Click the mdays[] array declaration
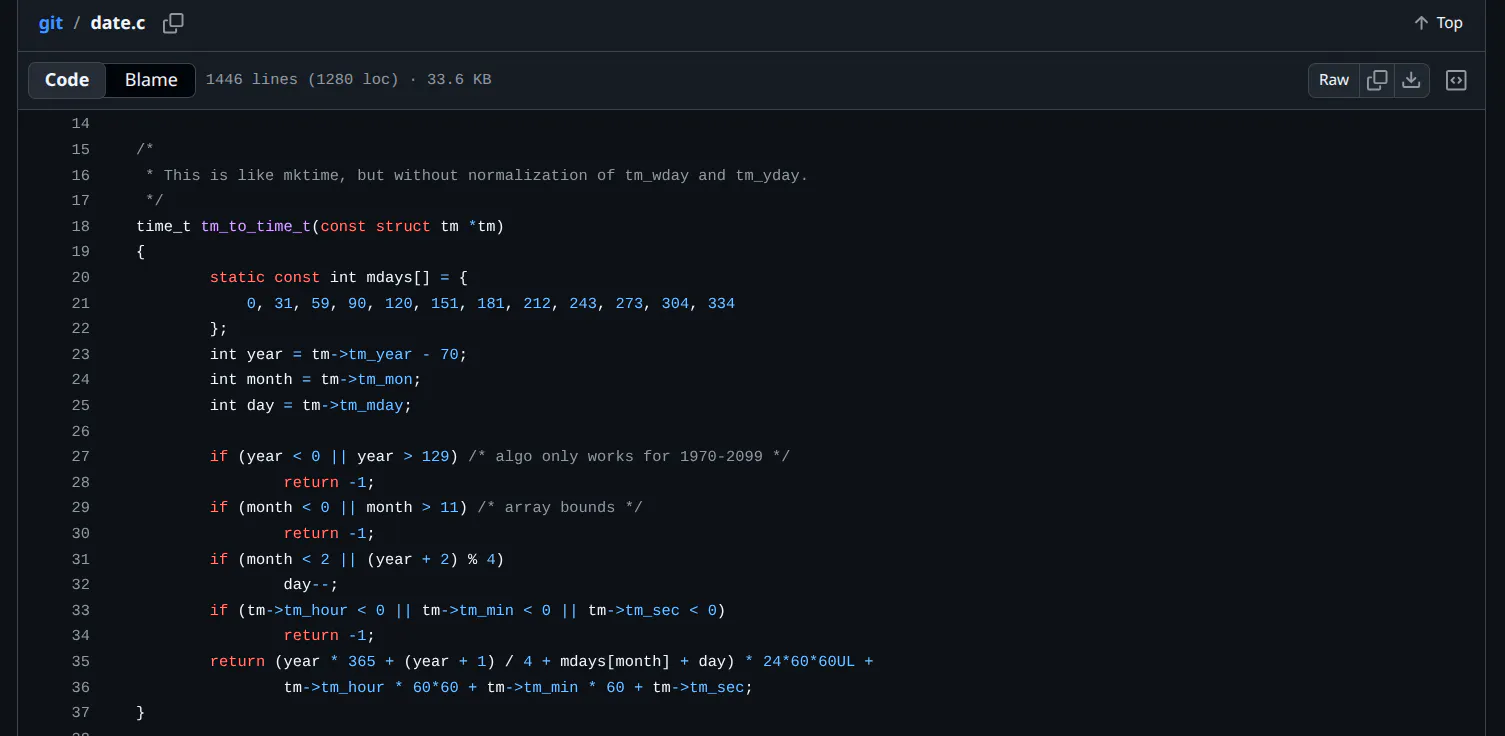Screen dimensions: 1505x736 398,278
